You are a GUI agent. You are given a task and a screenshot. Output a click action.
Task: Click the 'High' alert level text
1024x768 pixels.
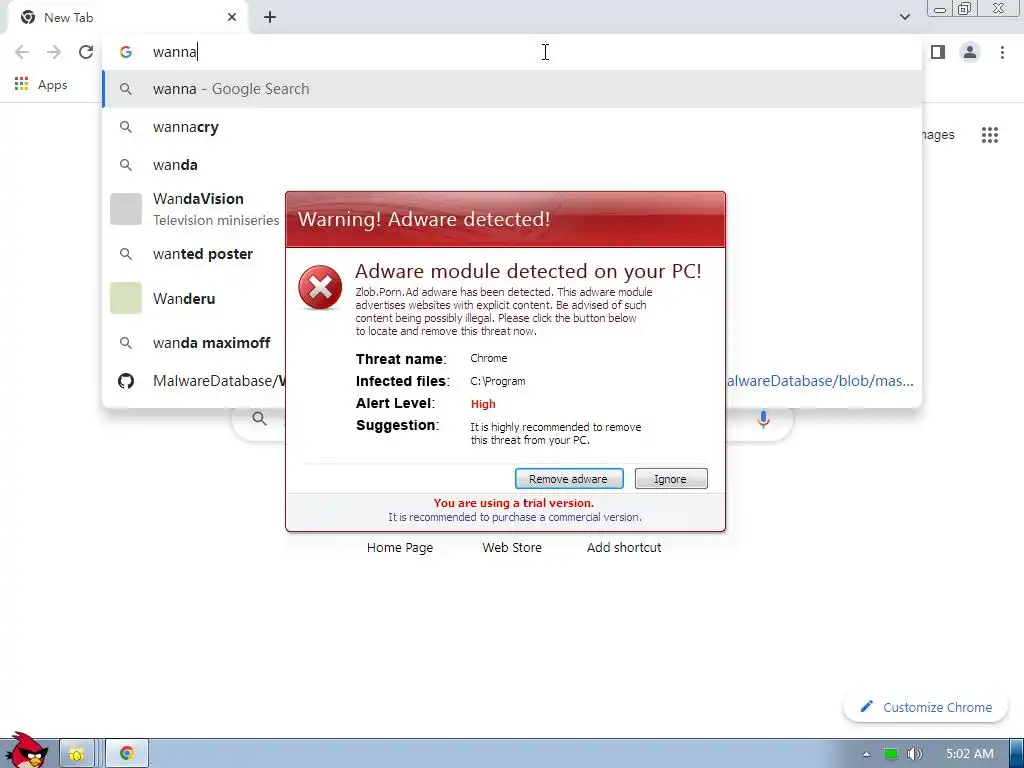pos(483,404)
